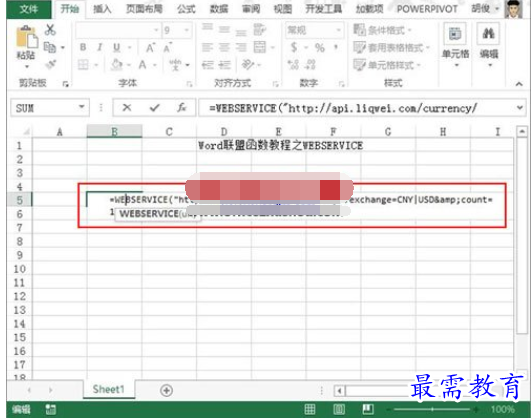Select column D header
The width and height of the screenshot is (532, 418).
(224, 131)
